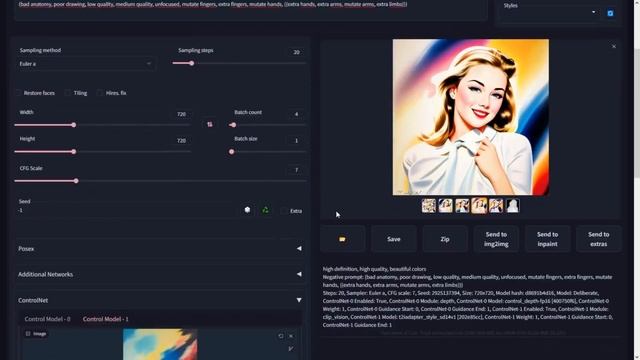The height and width of the screenshot is (360, 640).
Task: Click the undo icon on the ControlNet image
Action: 281,336
